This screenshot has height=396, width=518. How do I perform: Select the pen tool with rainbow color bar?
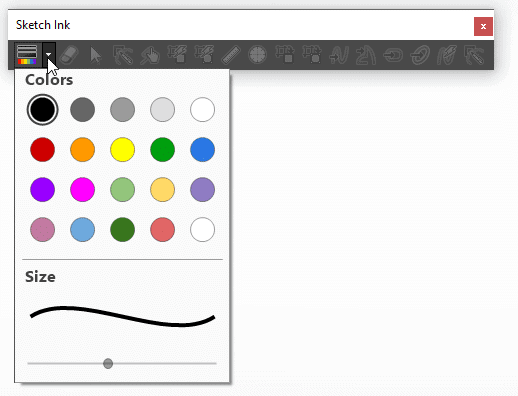(27, 54)
